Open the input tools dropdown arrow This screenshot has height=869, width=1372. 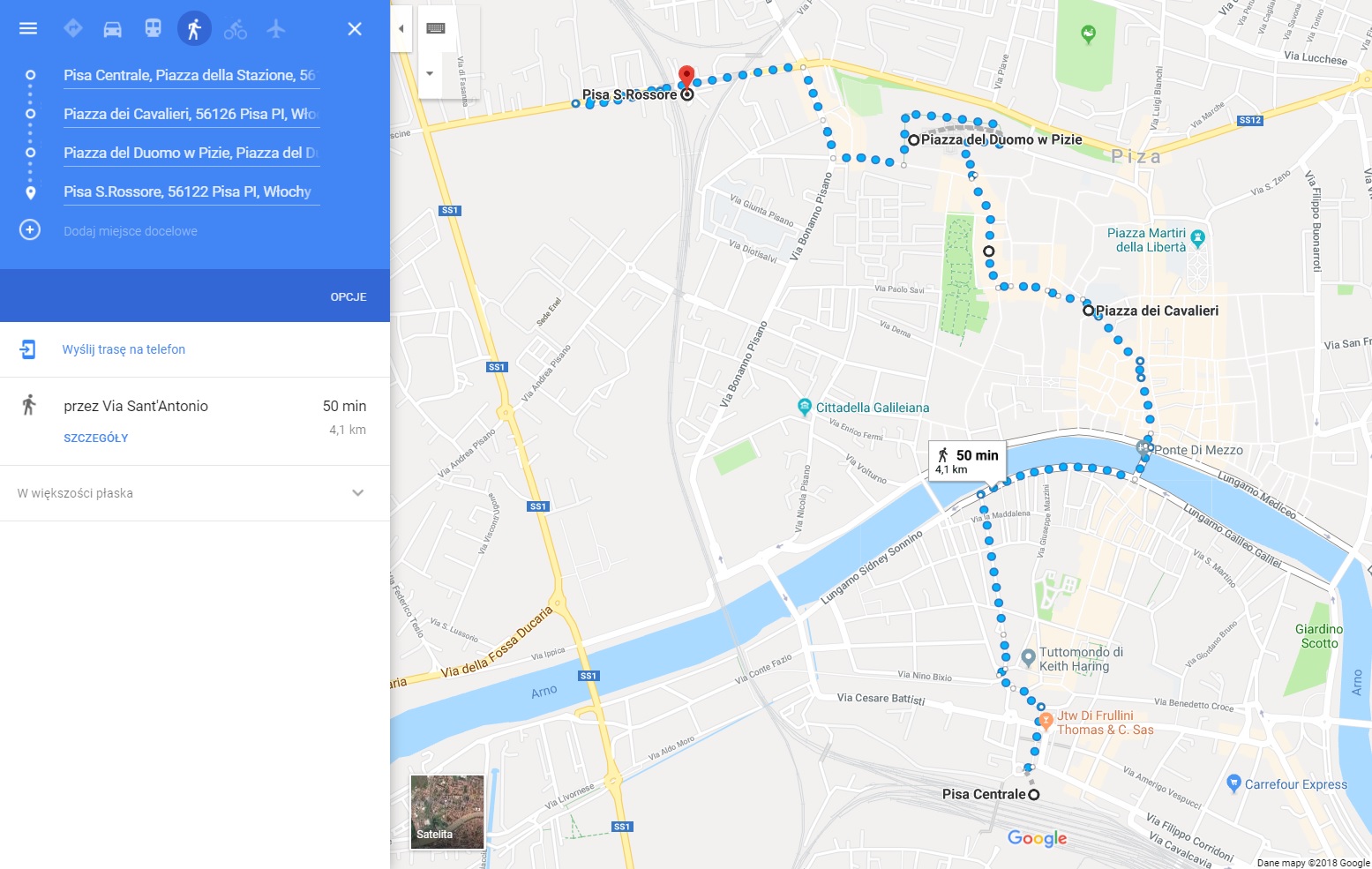click(430, 73)
